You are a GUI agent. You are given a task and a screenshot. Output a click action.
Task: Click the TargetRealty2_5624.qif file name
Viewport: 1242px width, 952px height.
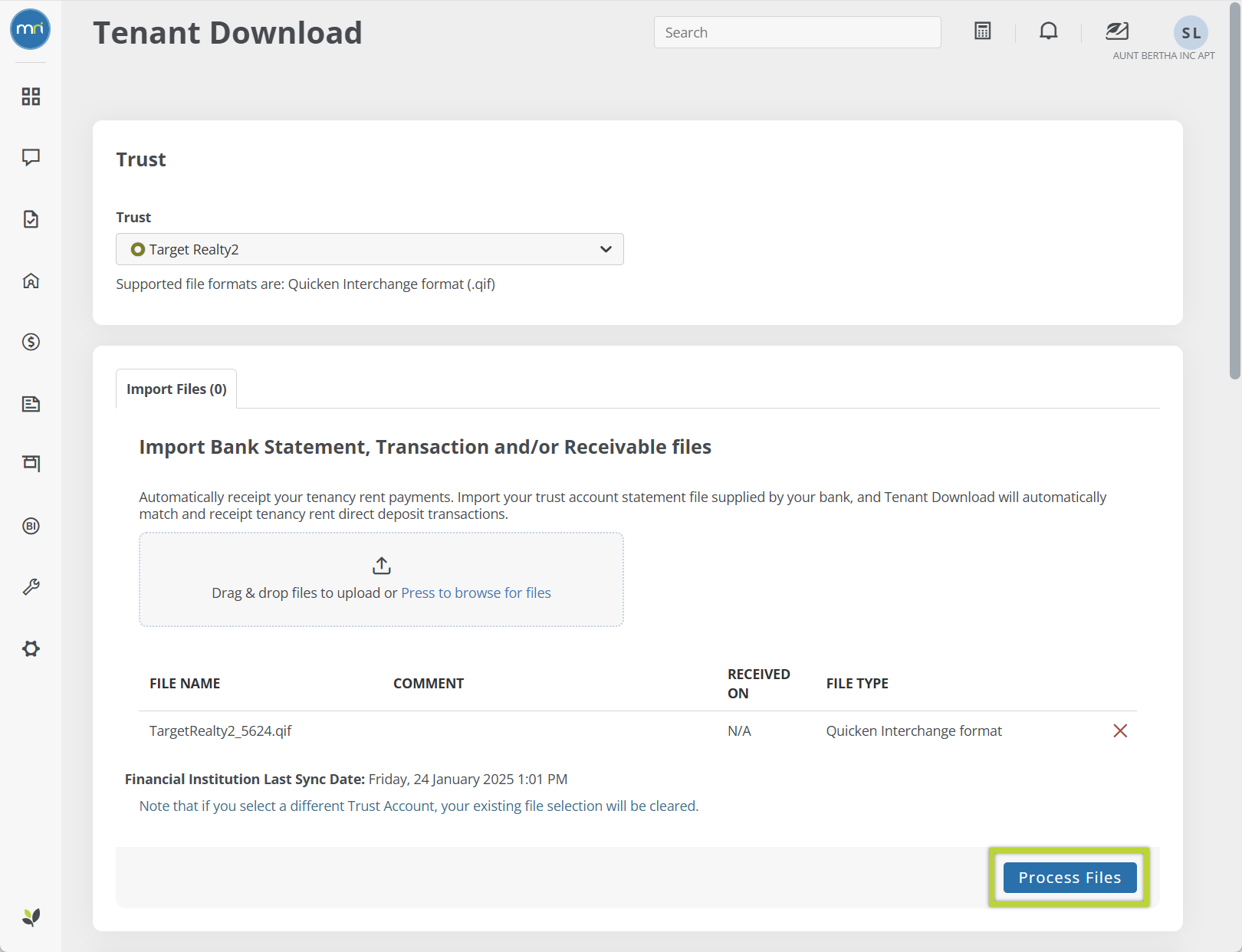221,731
